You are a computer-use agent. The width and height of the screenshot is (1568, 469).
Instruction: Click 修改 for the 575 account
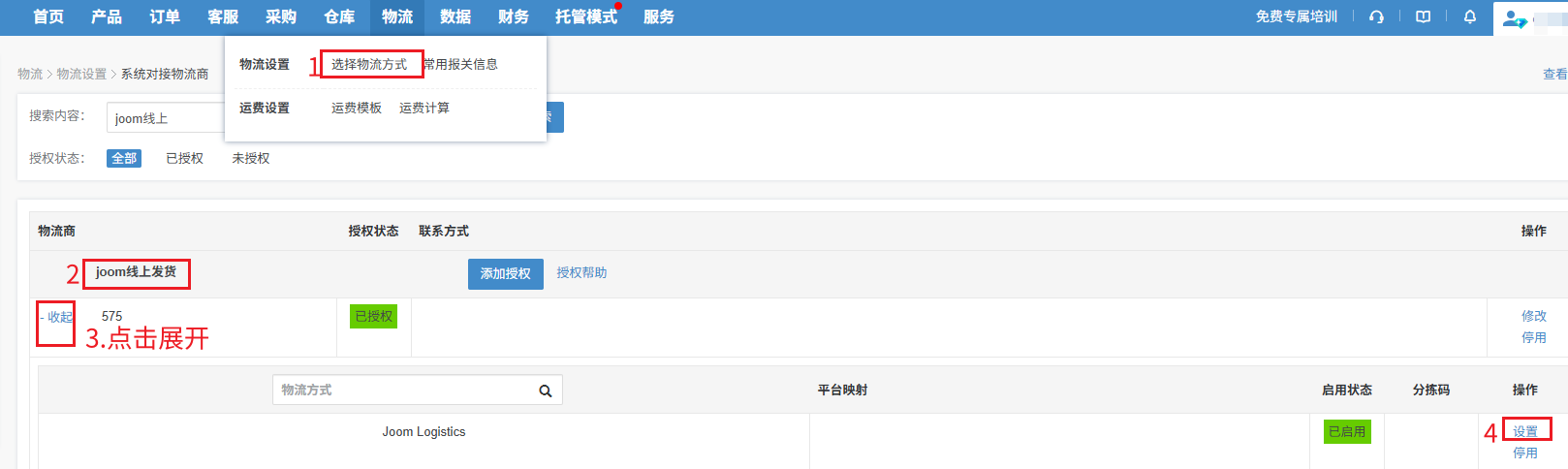pos(1533,316)
